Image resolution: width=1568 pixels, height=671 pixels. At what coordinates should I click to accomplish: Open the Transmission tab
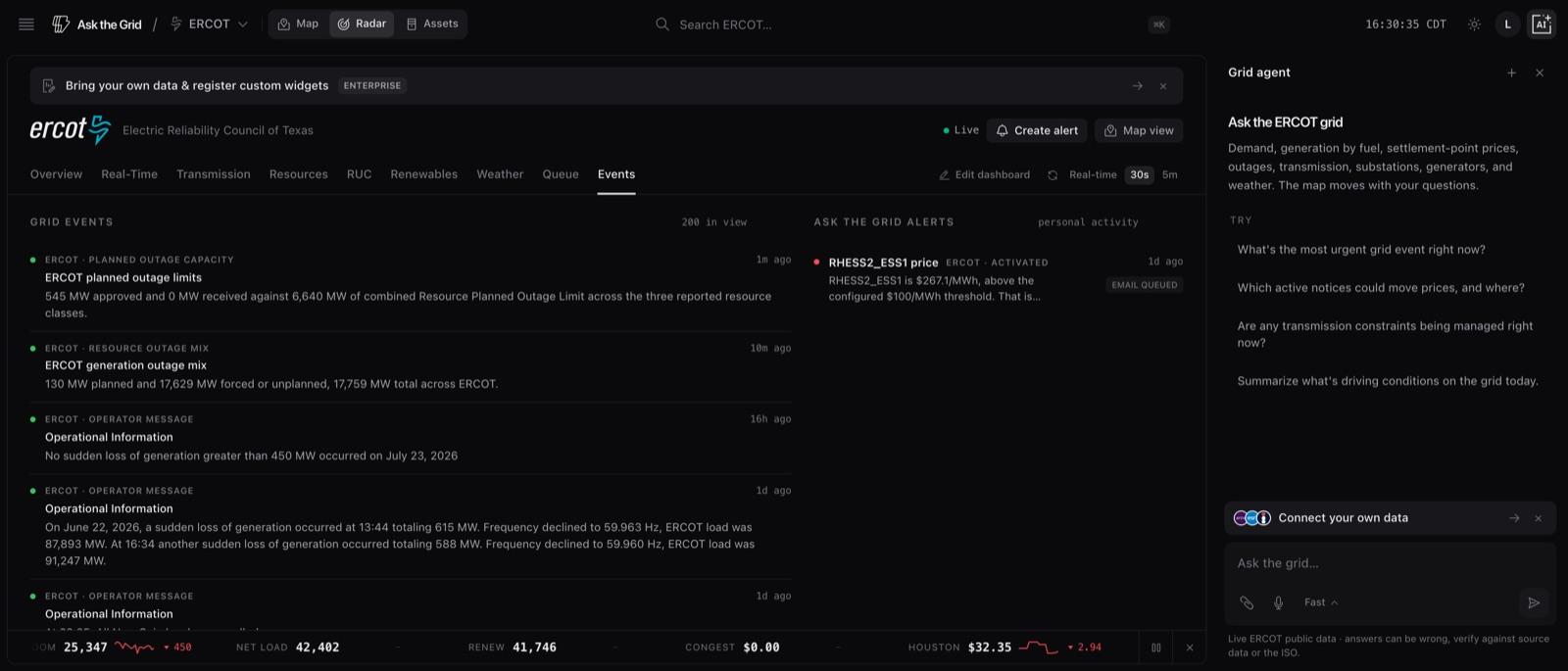[x=214, y=174]
